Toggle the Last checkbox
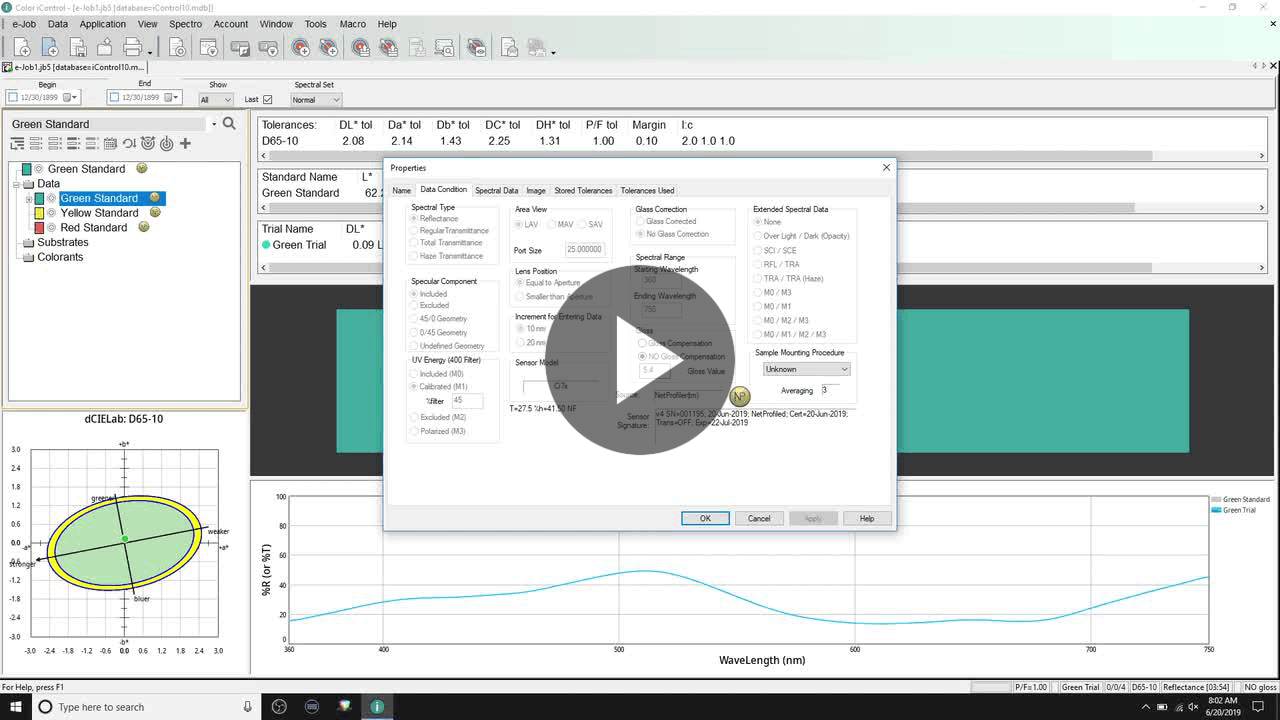The image size is (1280, 720). pos(267,99)
